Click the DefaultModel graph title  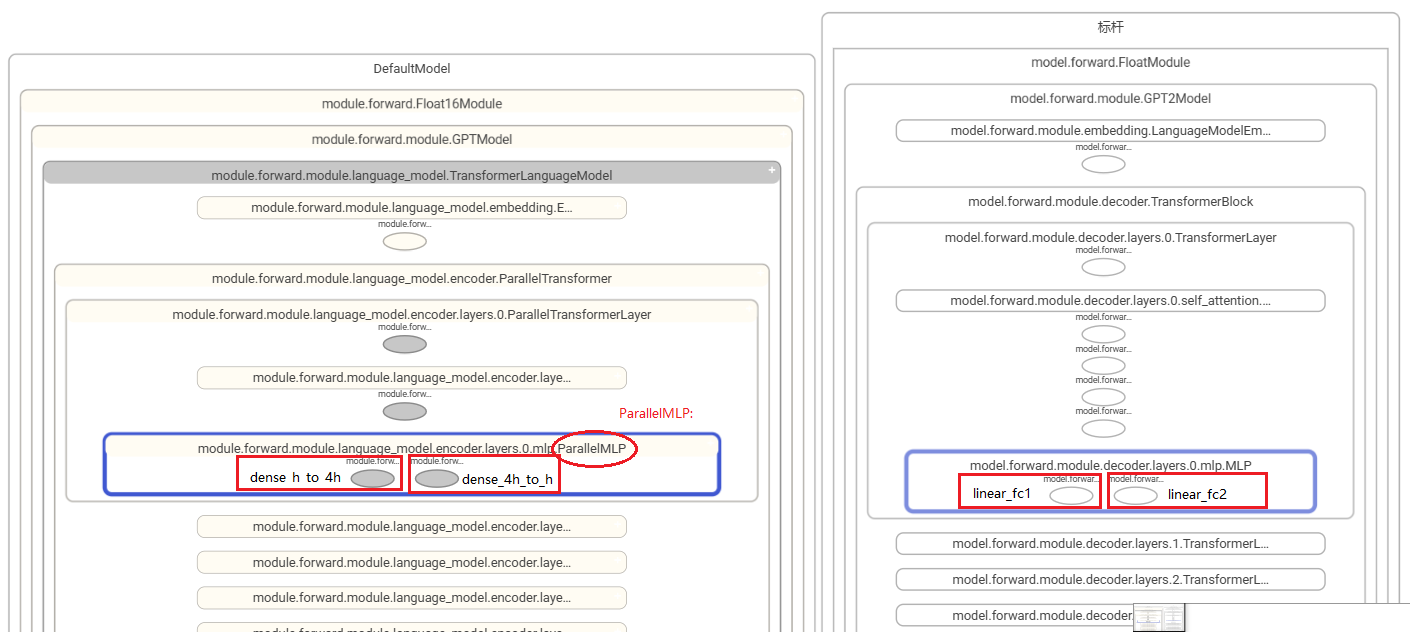(x=412, y=69)
